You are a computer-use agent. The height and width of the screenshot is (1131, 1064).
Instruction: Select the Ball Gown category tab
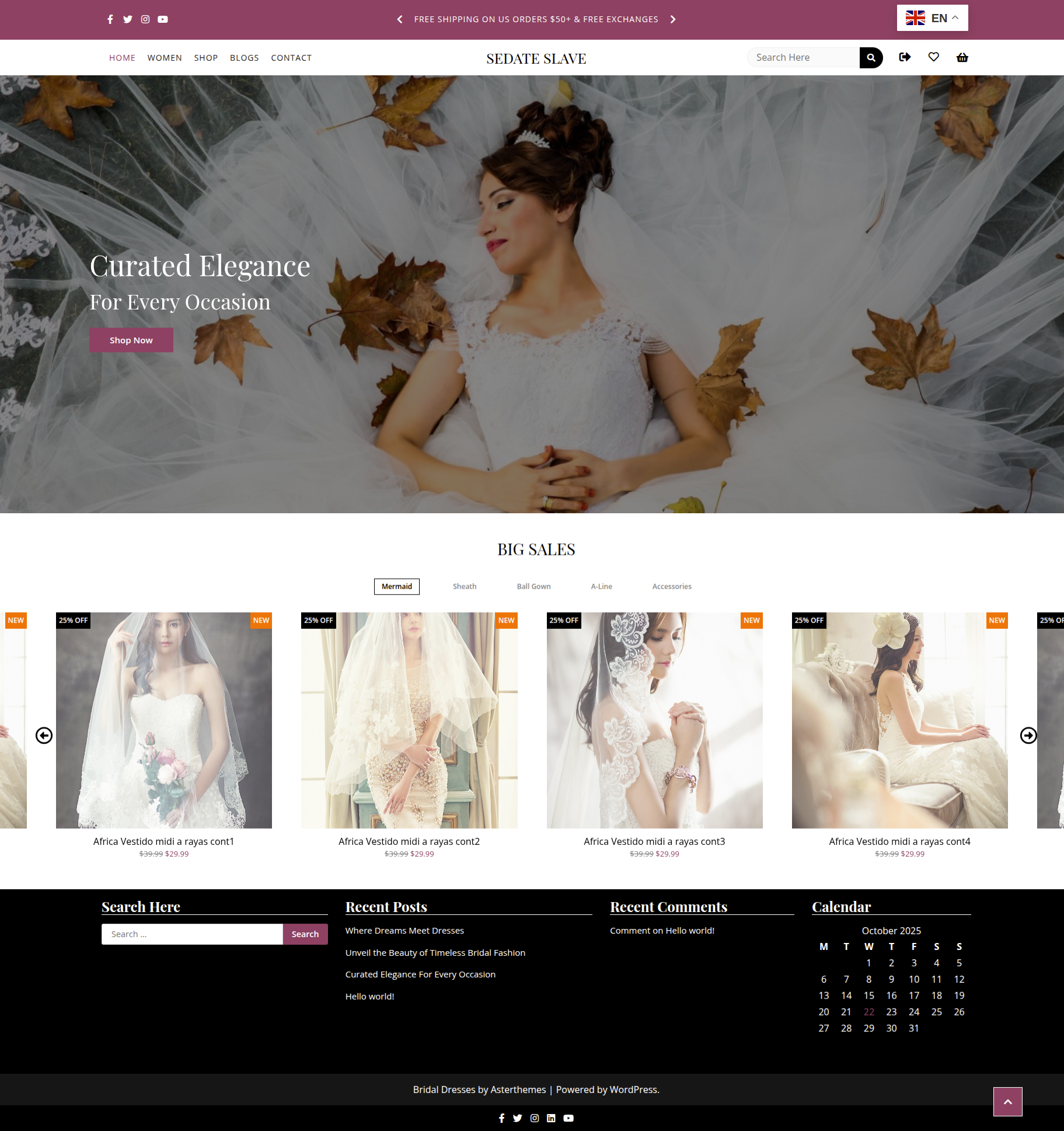click(533, 586)
